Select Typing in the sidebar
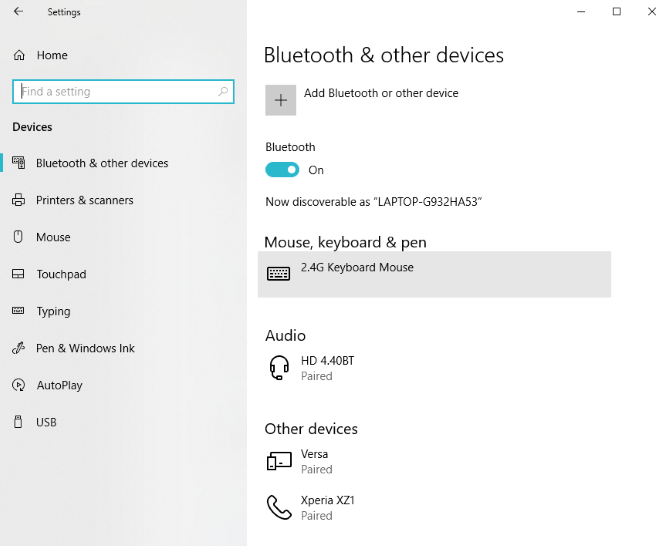This screenshot has width=670, height=546. click(53, 311)
